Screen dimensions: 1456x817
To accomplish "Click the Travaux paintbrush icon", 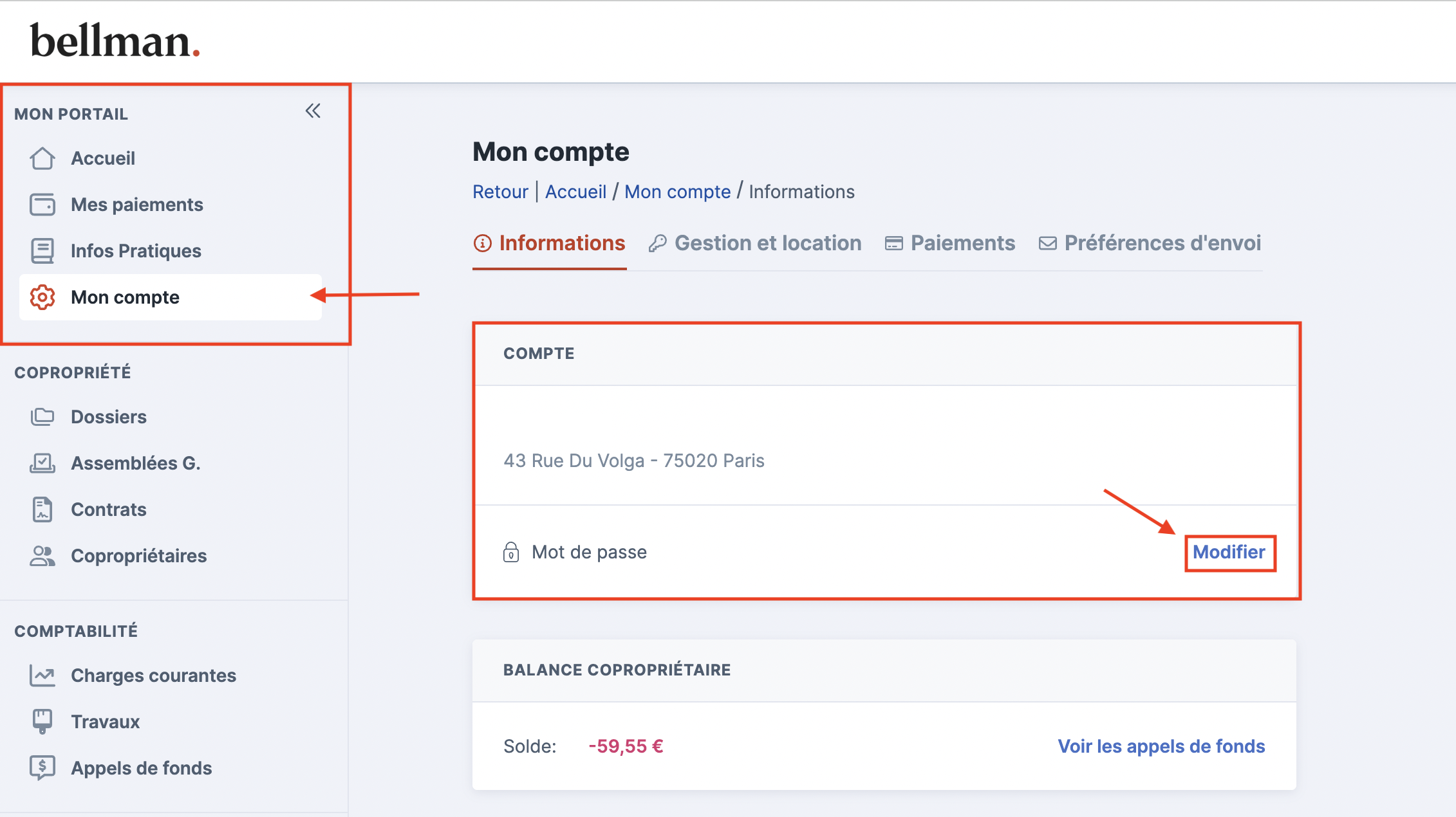I will pos(42,722).
